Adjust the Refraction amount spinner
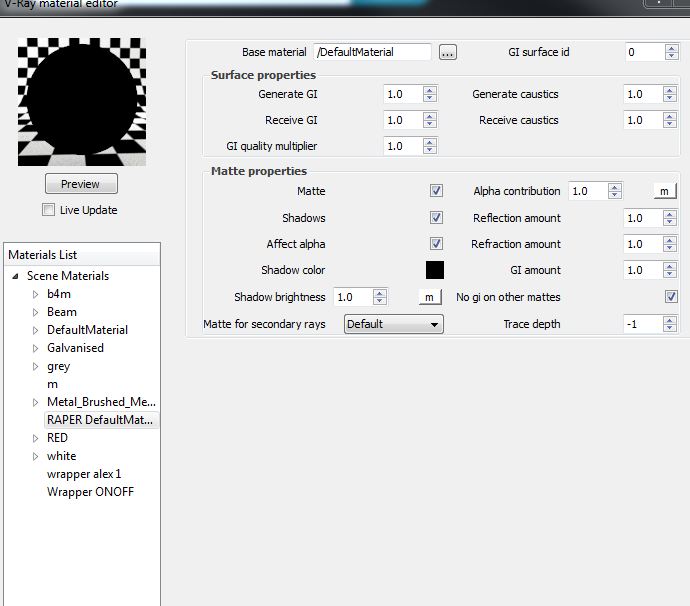This screenshot has height=606, width=690. 670,244
